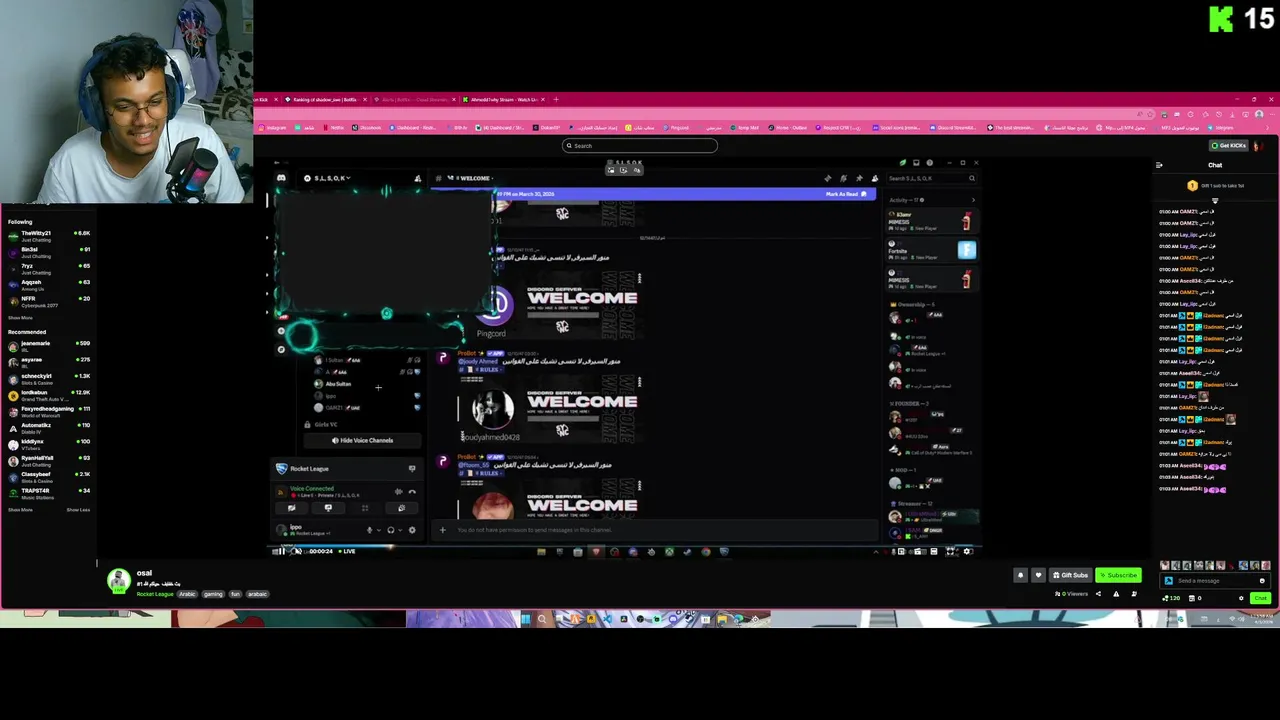Click the Discord invite people icon
This screenshot has width=1280, height=720.
point(418,178)
